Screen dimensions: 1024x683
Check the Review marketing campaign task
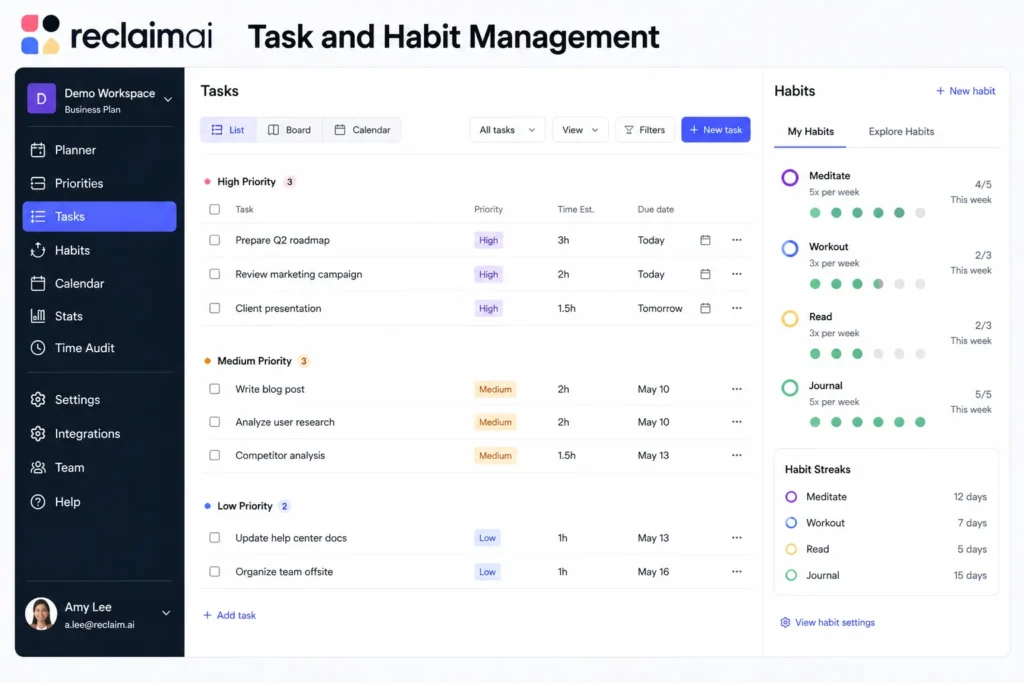(214, 274)
